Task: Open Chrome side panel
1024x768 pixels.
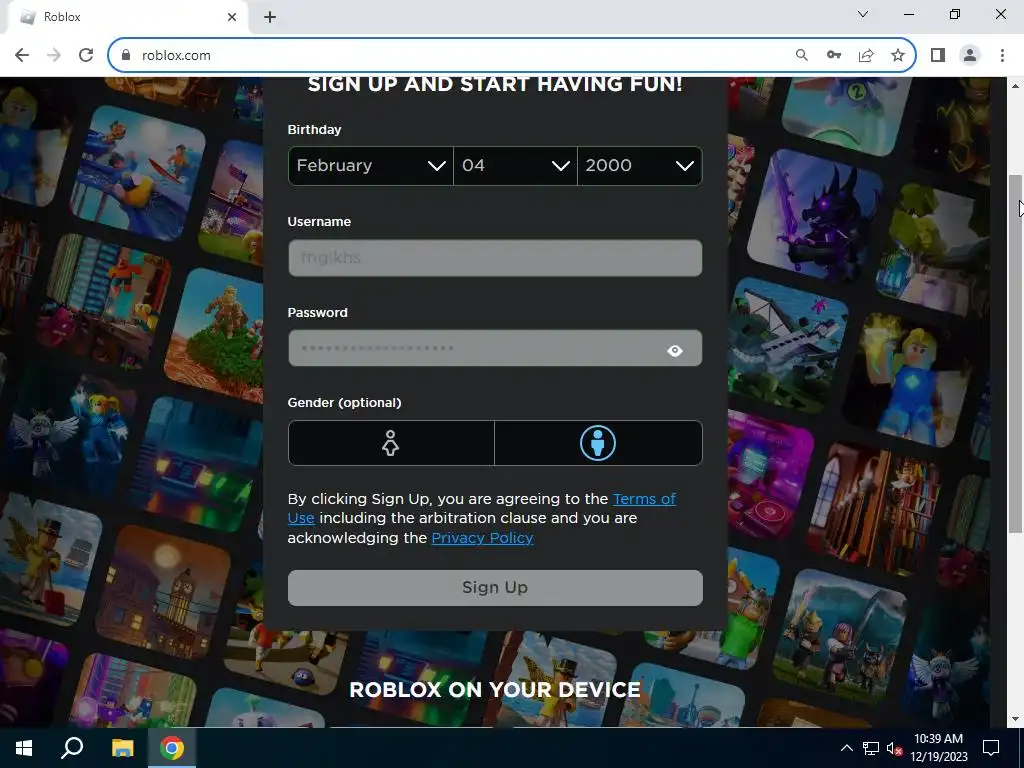Action: click(x=938, y=56)
